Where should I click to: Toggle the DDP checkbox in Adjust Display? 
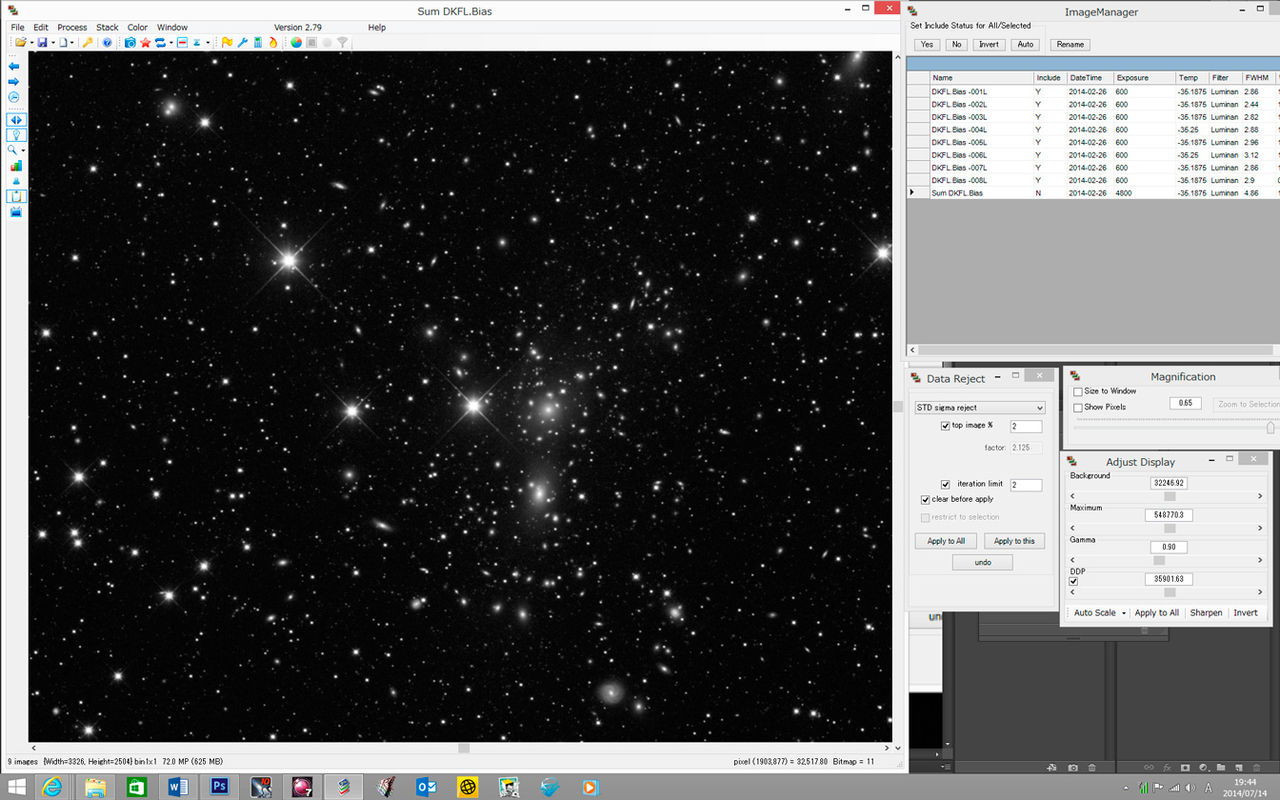pos(1074,581)
